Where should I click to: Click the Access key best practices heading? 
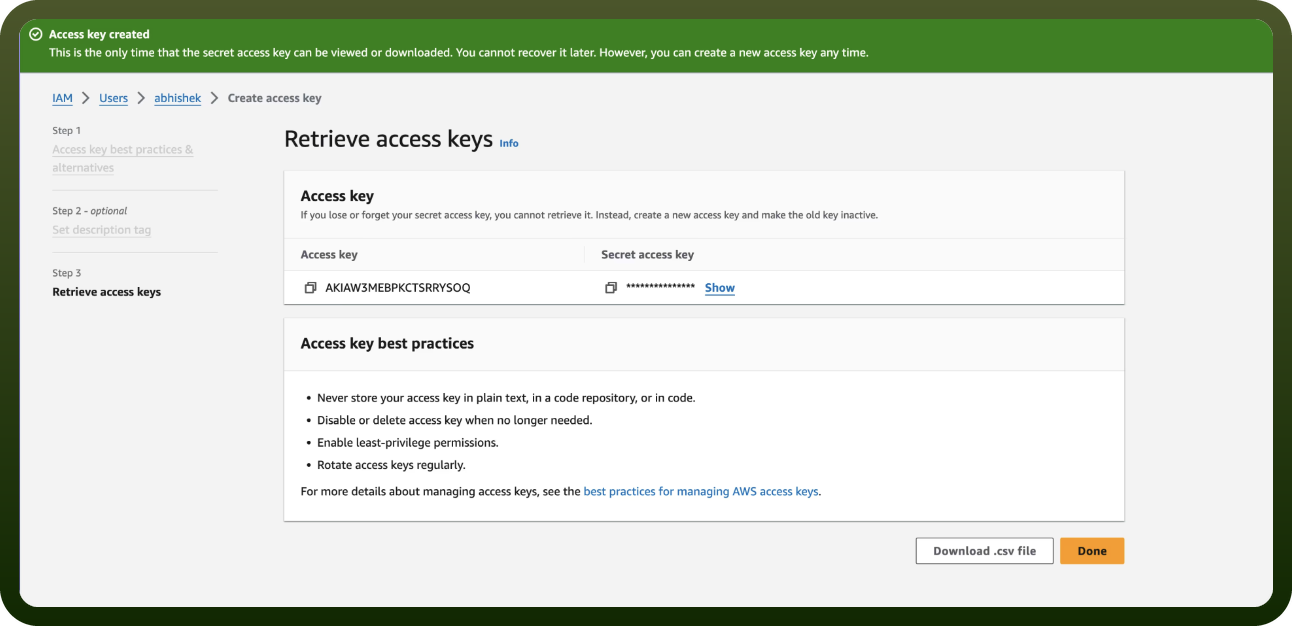[387, 343]
